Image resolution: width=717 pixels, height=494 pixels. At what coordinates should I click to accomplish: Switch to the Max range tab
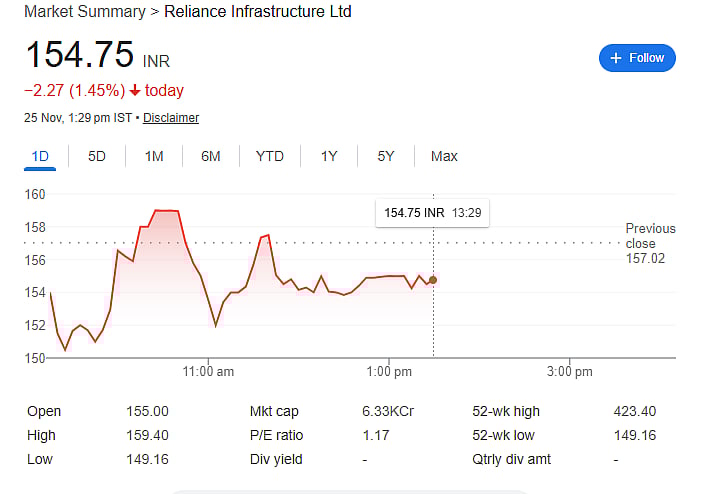point(444,156)
